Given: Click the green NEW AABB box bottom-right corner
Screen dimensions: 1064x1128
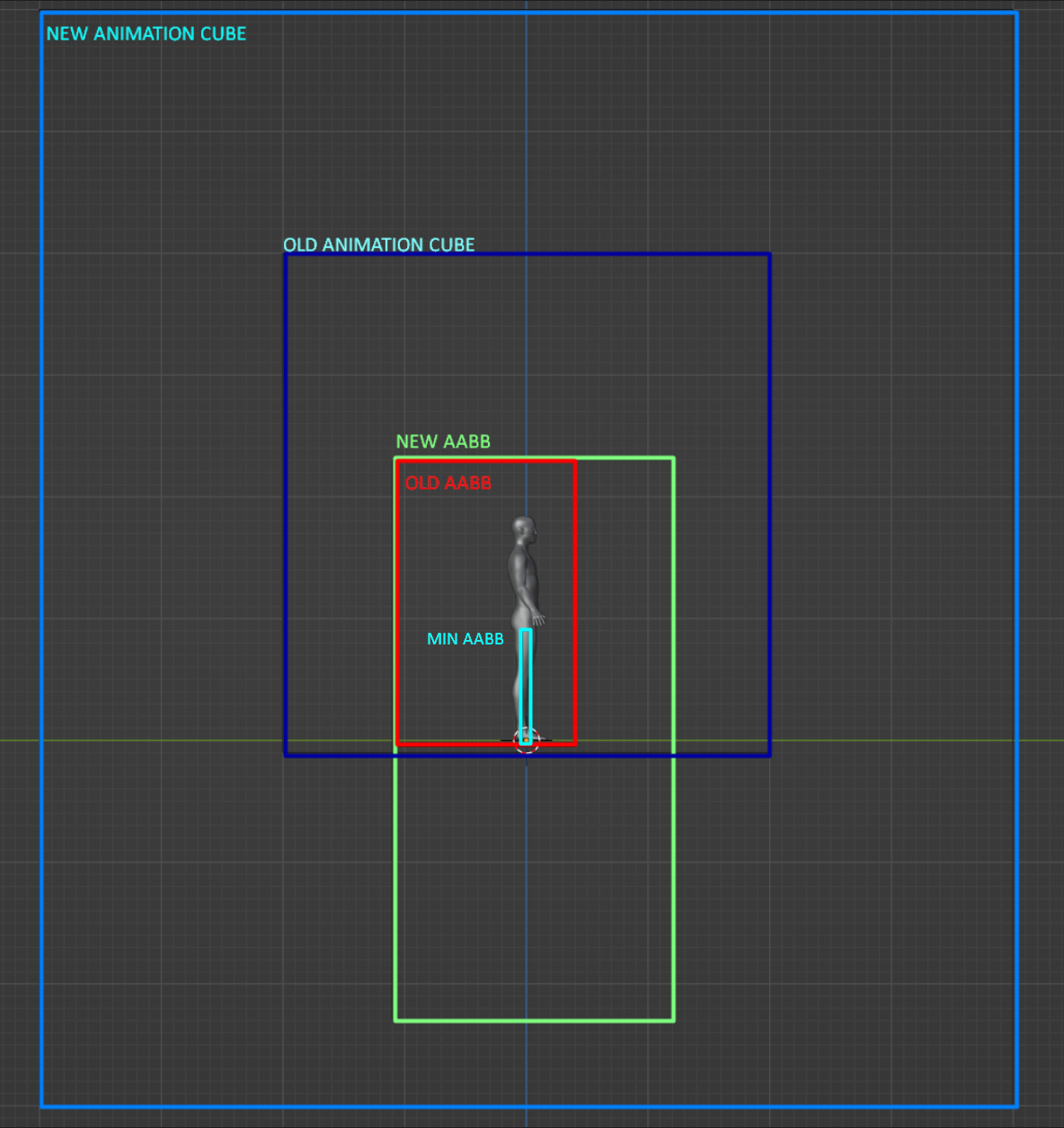Looking at the screenshot, I should [673, 1020].
